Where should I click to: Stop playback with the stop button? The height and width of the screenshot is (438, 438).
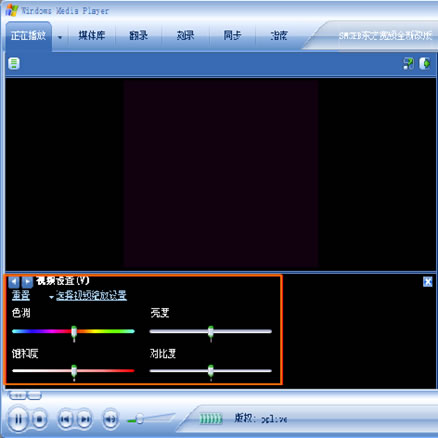tap(39, 419)
